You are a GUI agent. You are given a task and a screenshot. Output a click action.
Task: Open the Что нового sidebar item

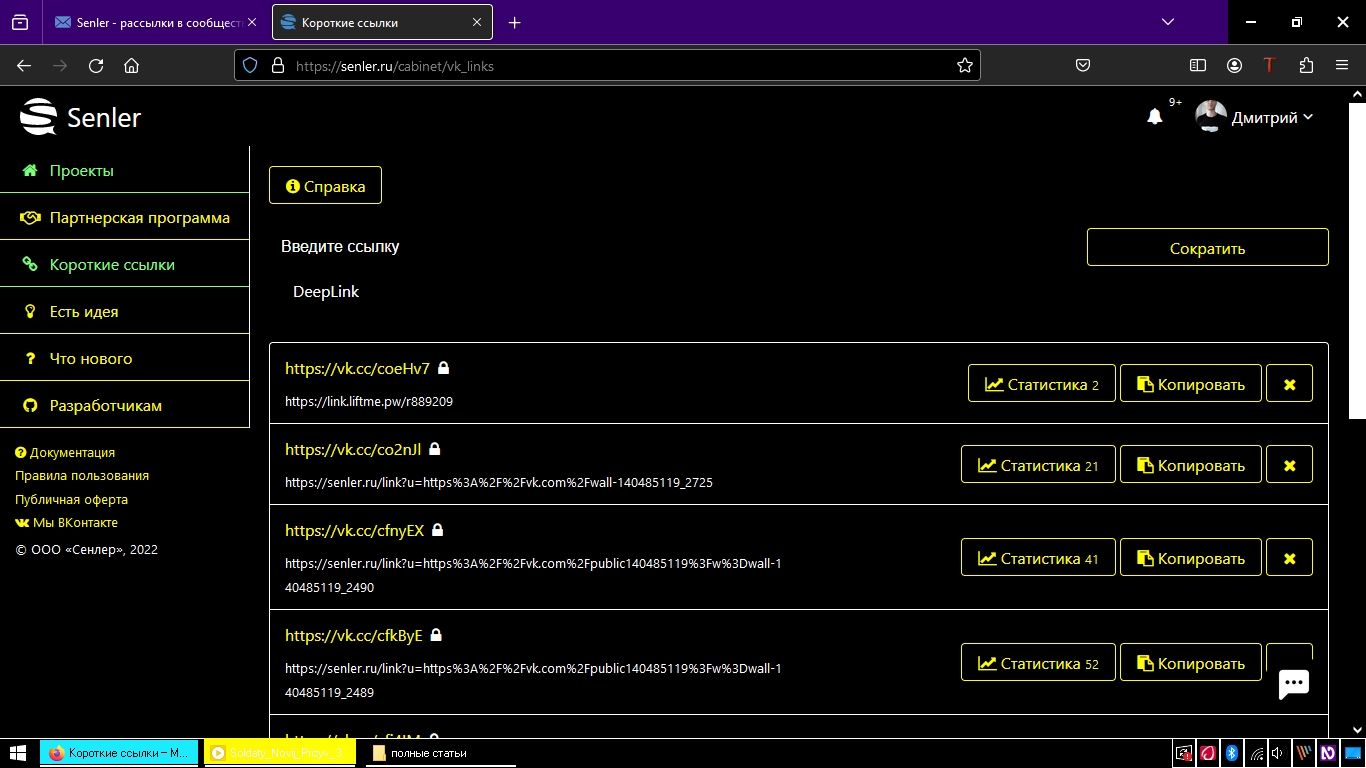(x=124, y=358)
